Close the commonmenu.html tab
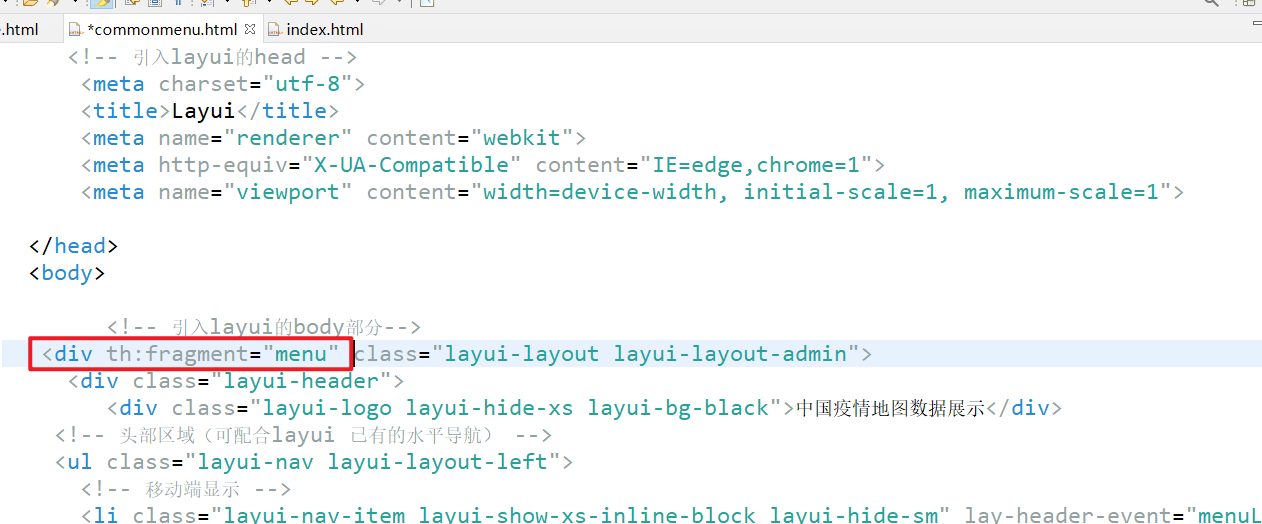The width and height of the screenshot is (1262, 524). coord(250,29)
